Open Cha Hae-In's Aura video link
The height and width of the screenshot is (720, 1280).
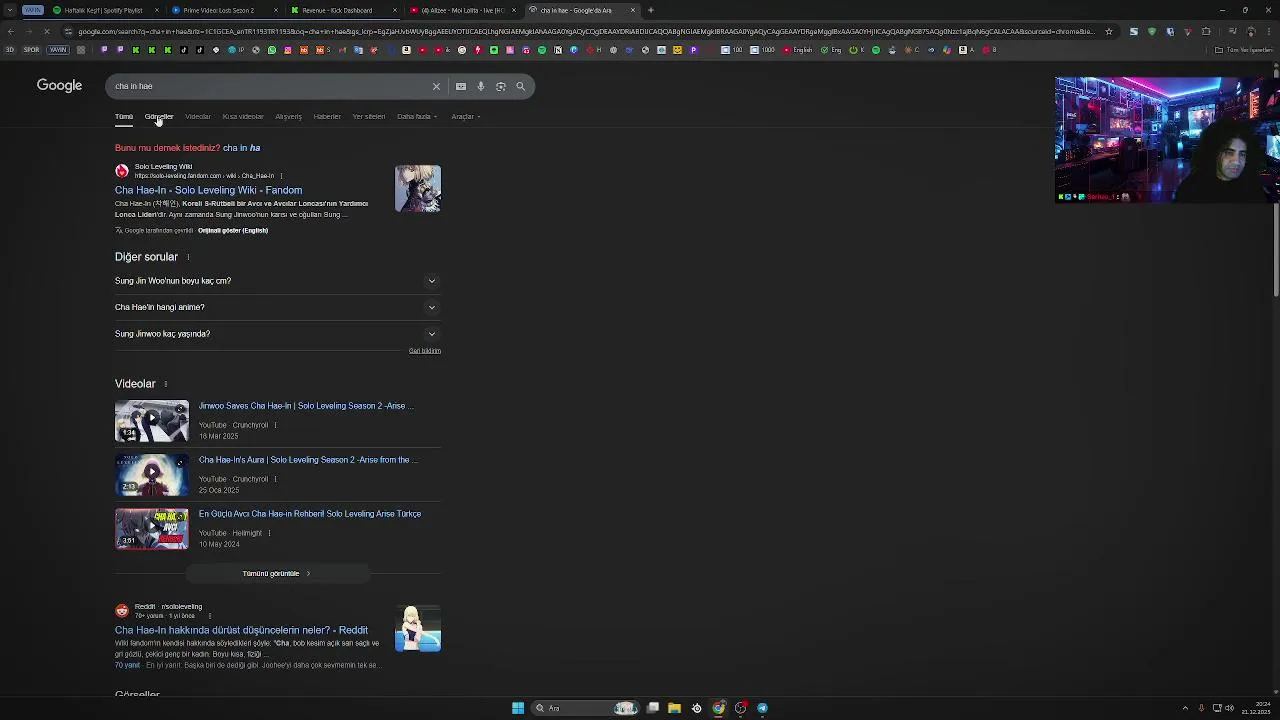click(x=308, y=460)
